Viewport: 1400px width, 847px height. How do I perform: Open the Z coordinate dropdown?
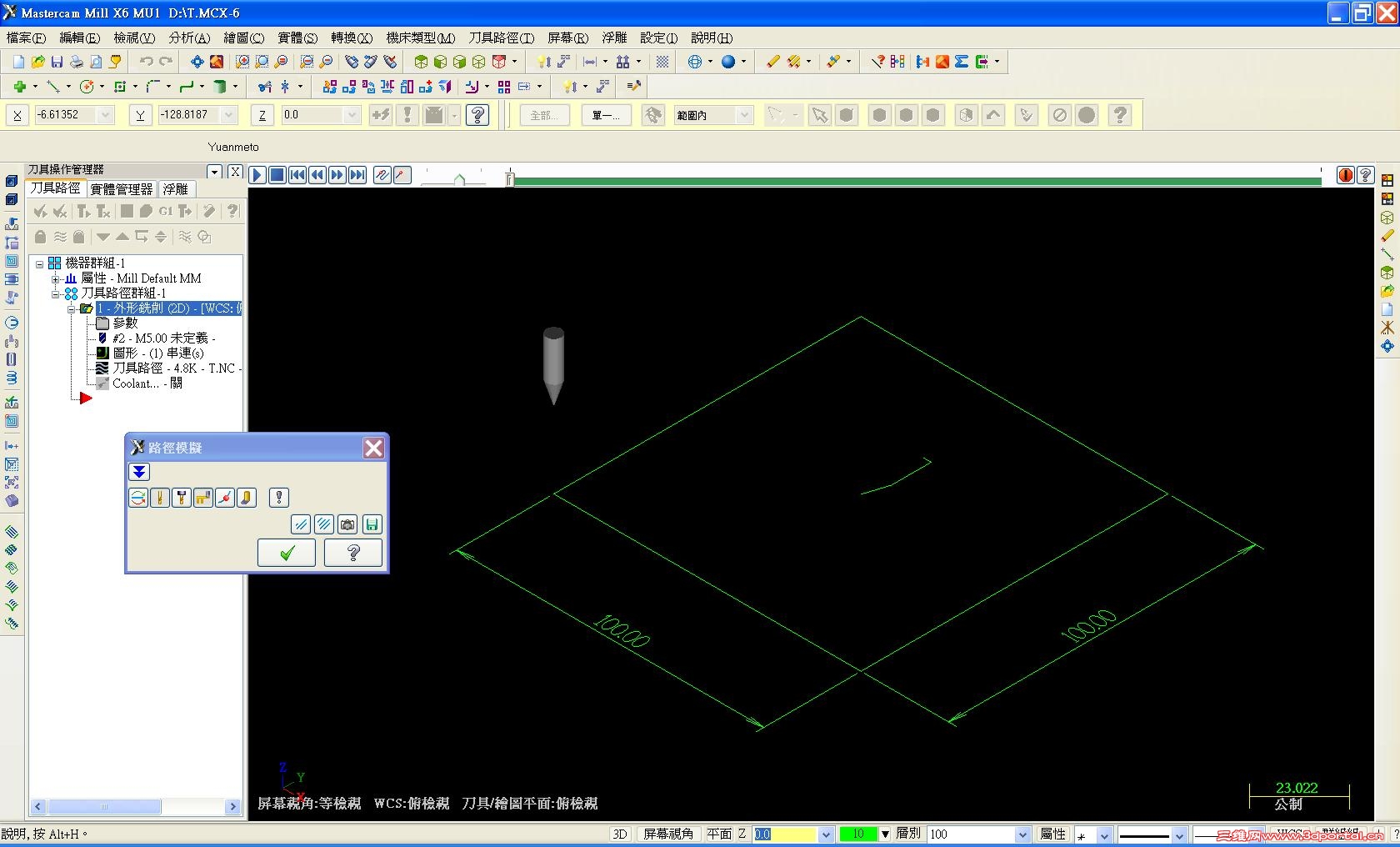tap(352, 115)
